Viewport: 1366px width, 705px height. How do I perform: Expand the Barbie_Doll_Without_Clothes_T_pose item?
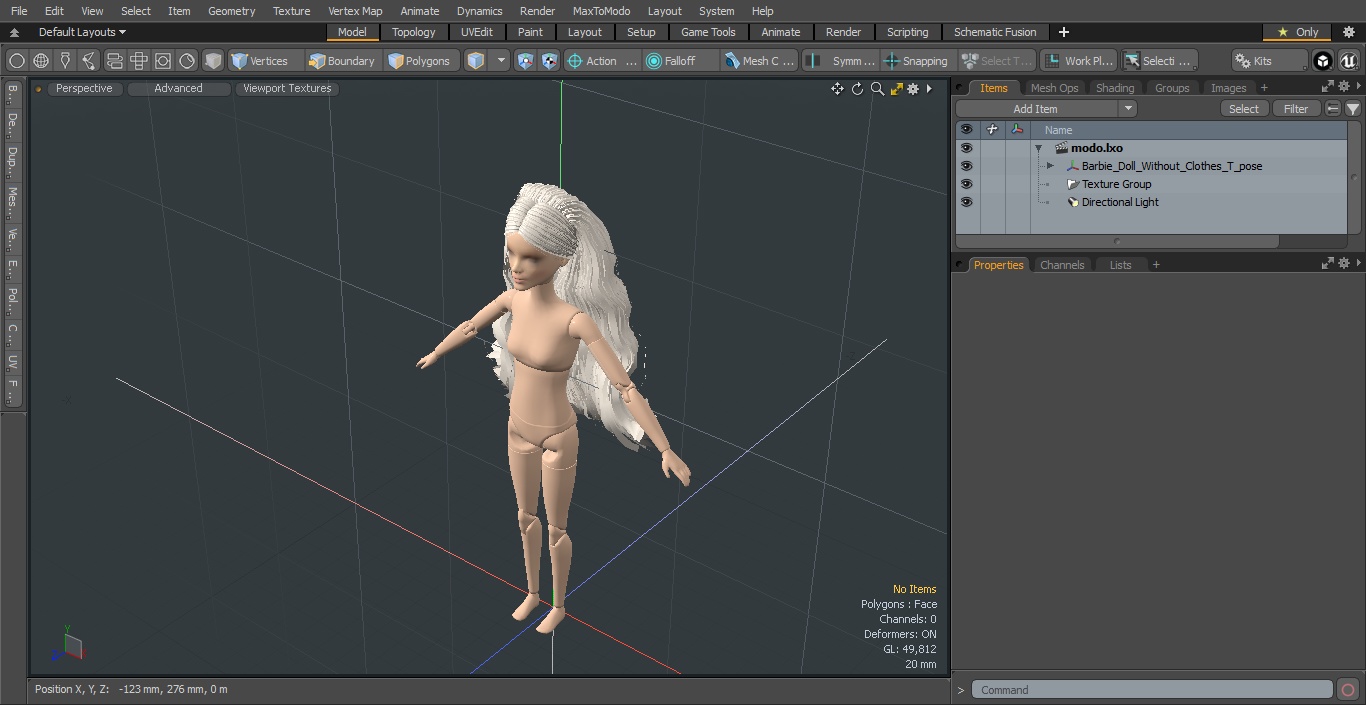click(x=1050, y=166)
